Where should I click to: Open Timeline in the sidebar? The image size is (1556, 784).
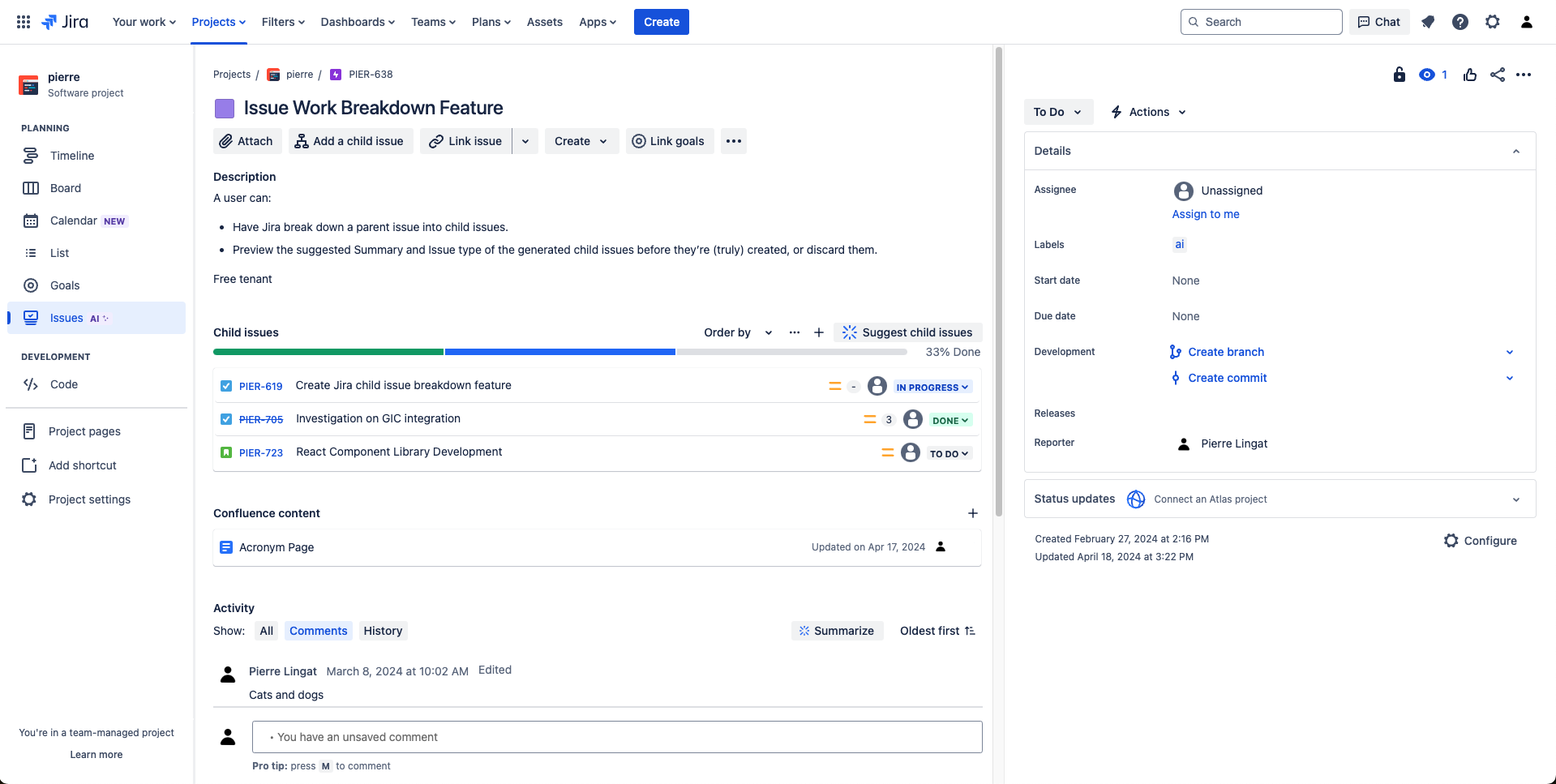pos(96,156)
